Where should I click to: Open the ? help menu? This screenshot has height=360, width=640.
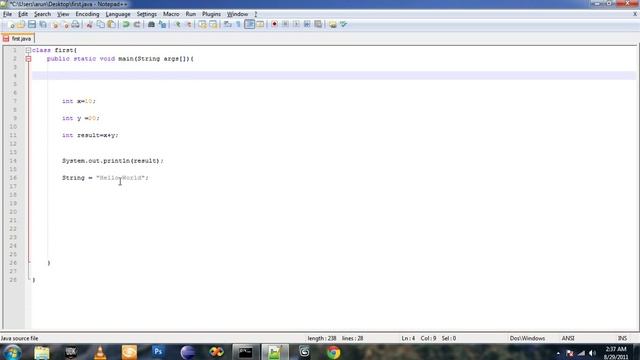(x=256, y=14)
